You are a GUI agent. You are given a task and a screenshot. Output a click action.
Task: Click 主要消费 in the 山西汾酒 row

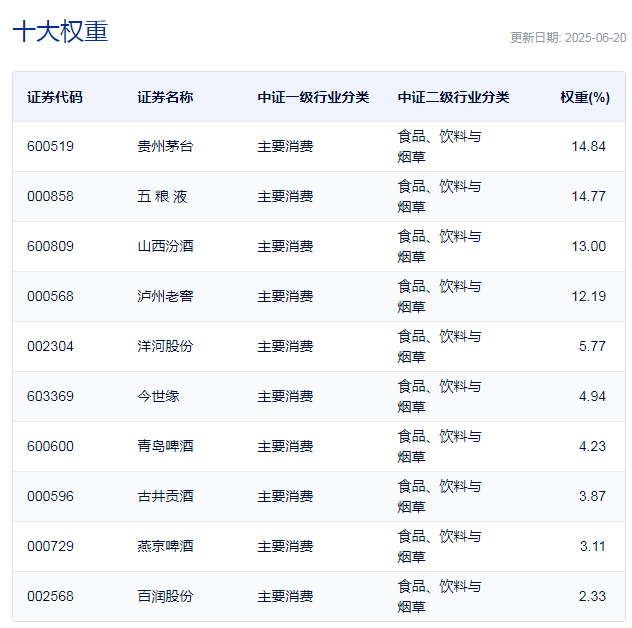(285, 246)
